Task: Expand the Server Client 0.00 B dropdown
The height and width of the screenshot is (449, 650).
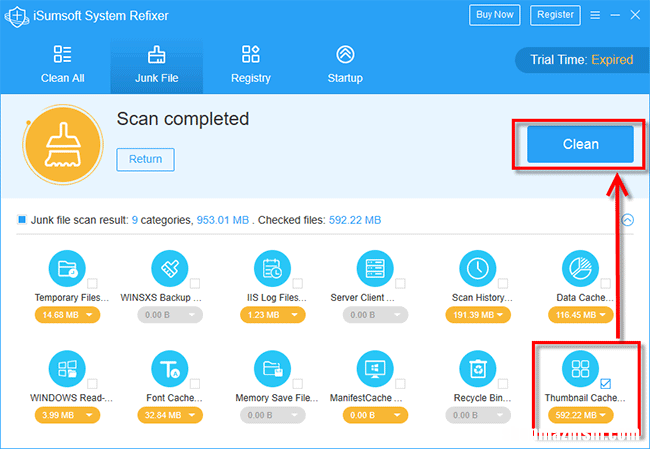Action: click(375, 315)
